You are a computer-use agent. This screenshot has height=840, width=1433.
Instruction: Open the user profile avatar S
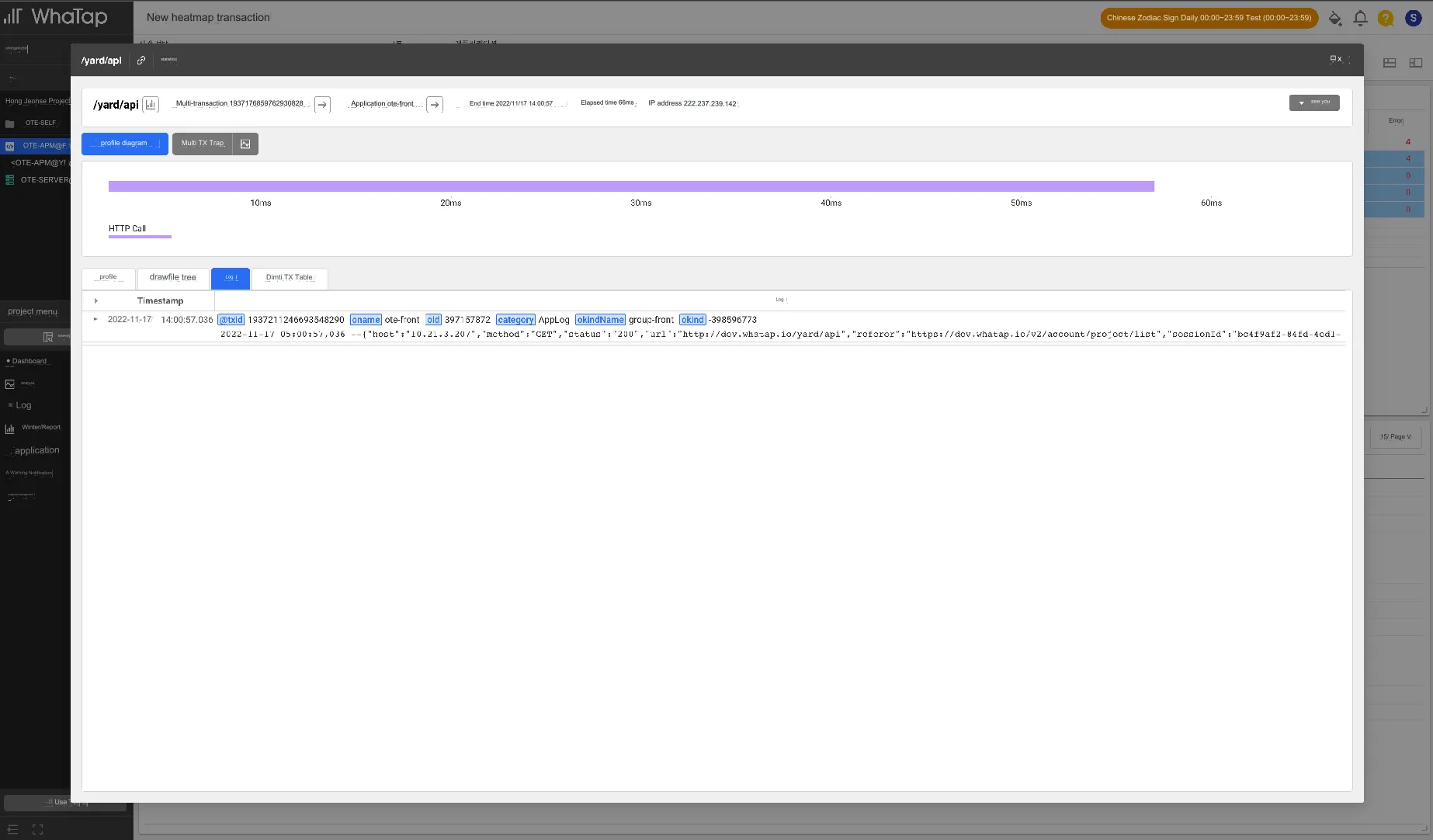point(1414,18)
